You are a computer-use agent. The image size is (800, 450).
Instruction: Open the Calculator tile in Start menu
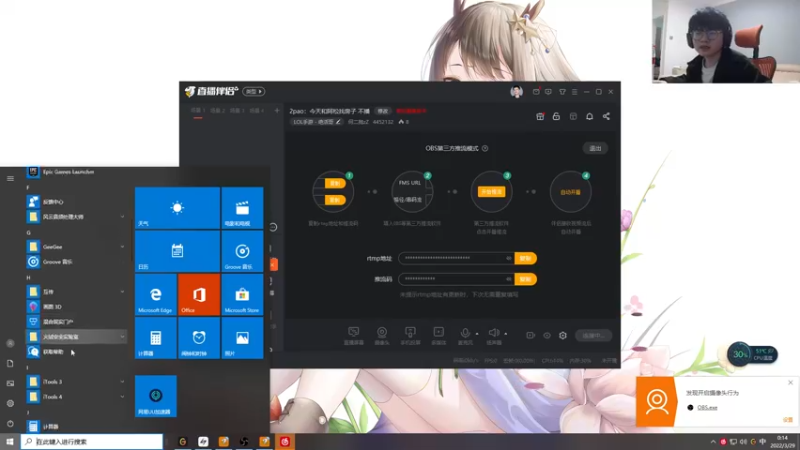(156, 338)
